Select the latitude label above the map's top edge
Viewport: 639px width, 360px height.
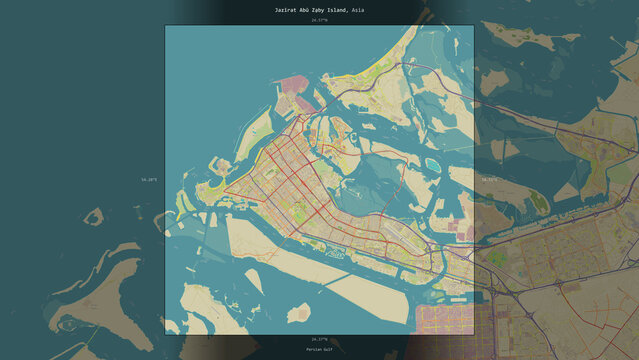coord(319,20)
